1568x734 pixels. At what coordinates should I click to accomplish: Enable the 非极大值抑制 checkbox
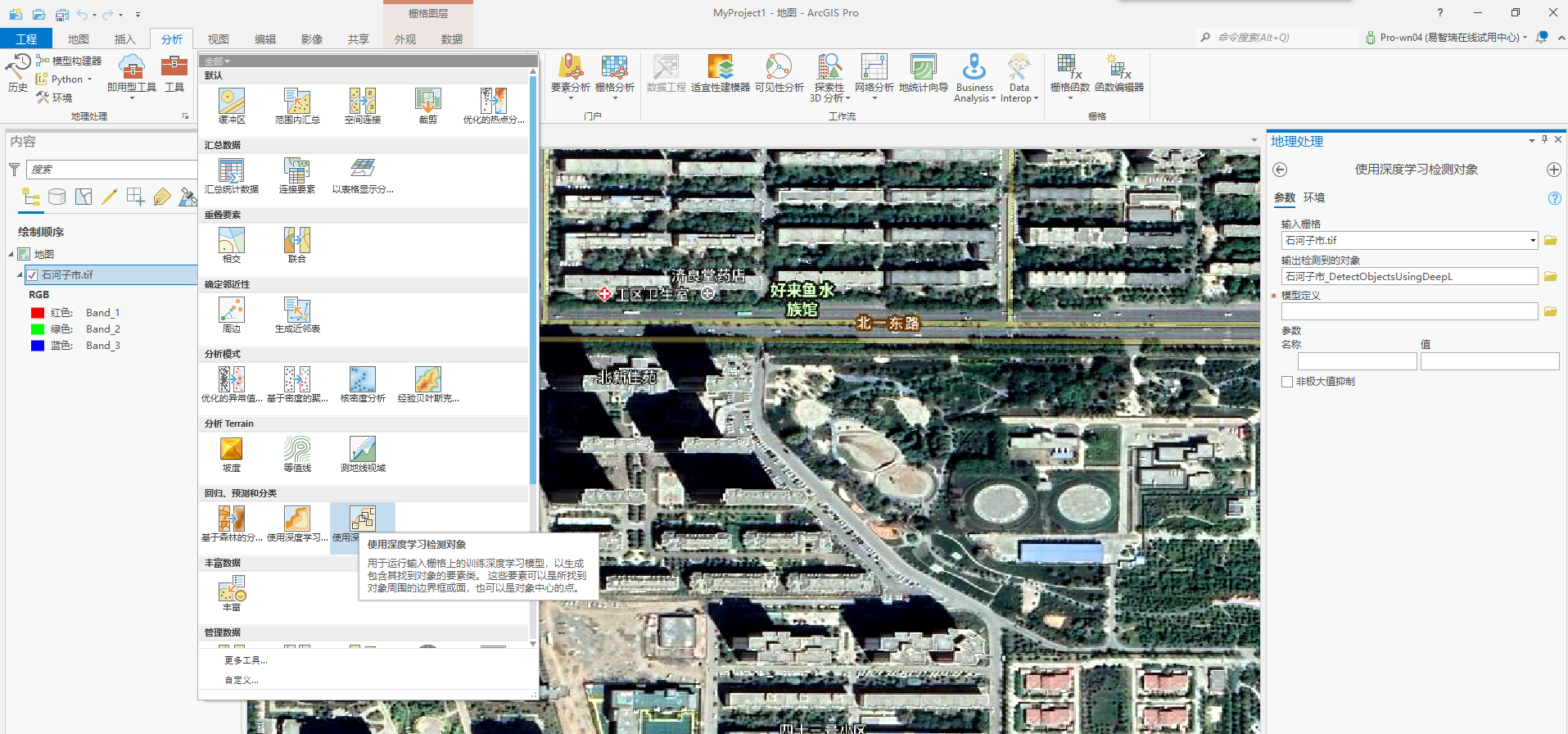point(1287,382)
